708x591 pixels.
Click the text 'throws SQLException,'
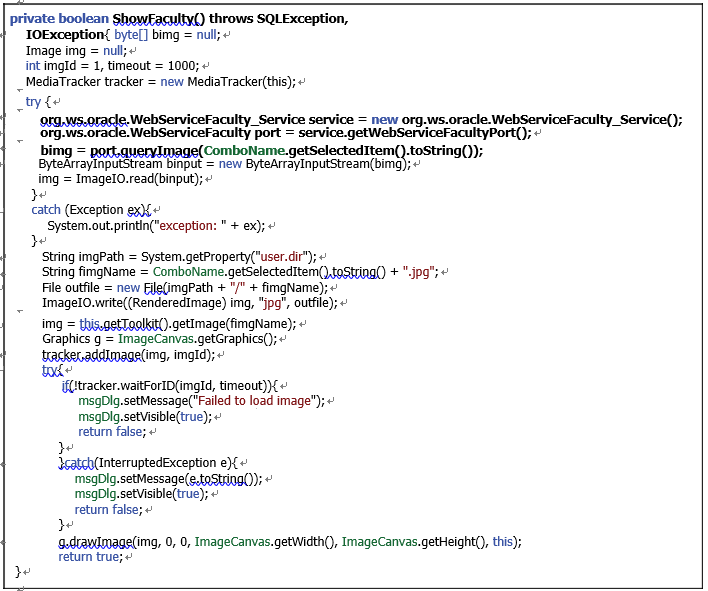coord(279,19)
